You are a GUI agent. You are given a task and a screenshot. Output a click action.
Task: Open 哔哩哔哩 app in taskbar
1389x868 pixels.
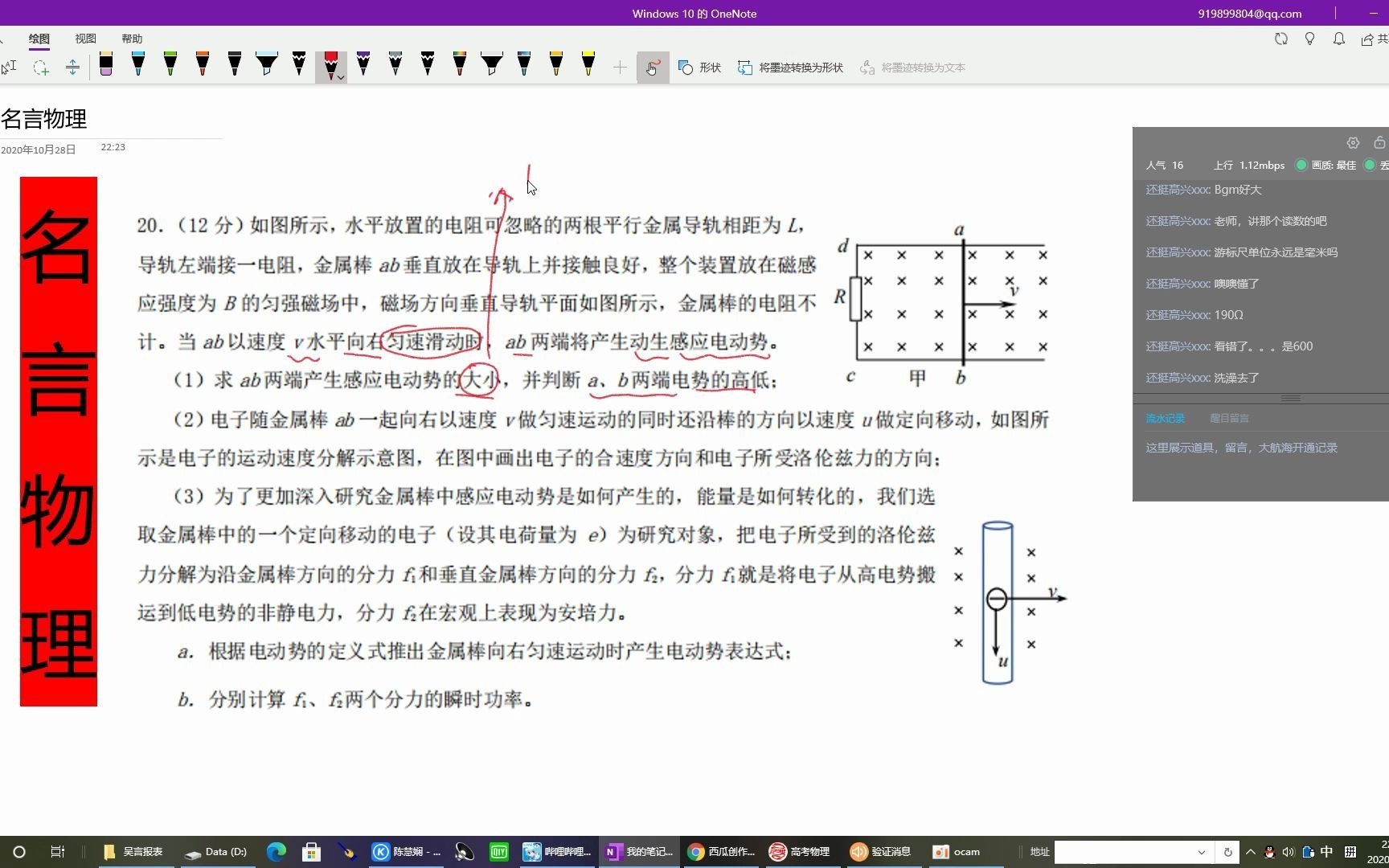pyautogui.click(x=556, y=852)
